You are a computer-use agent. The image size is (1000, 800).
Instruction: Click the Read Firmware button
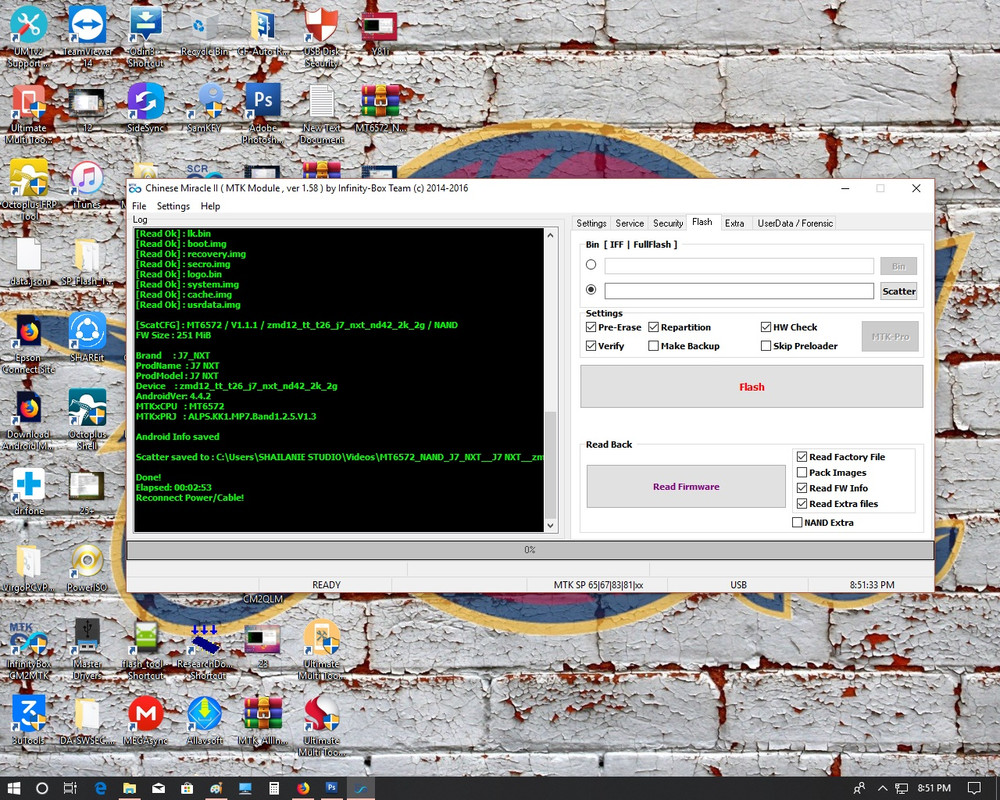tap(686, 486)
